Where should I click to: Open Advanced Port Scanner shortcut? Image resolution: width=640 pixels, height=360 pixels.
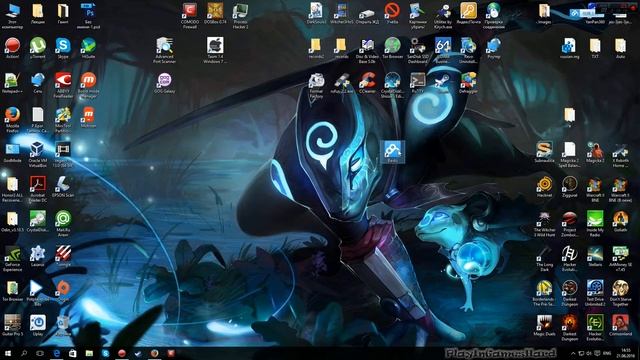164,50
